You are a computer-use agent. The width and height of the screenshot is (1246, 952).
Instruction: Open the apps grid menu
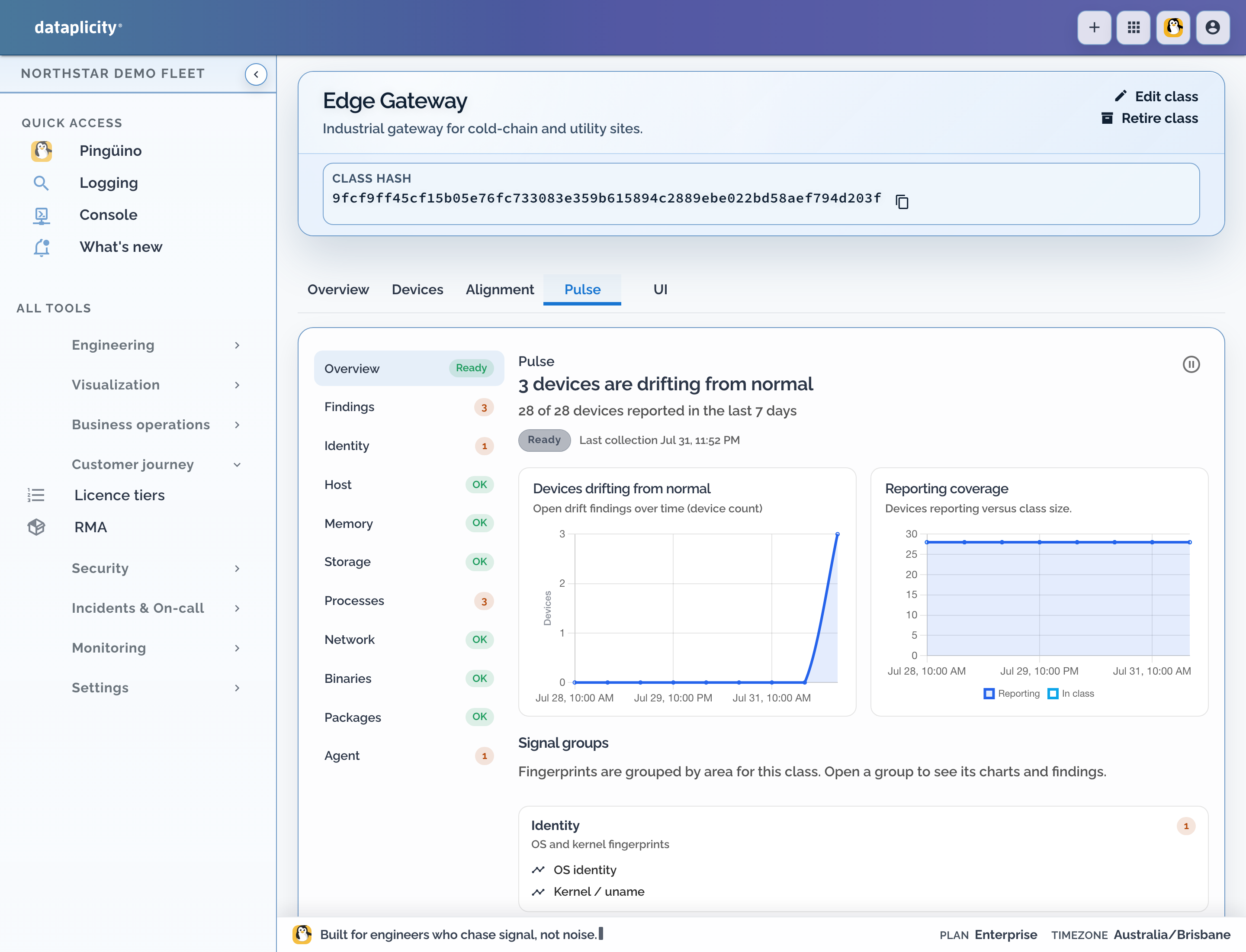pos(1133,27)
